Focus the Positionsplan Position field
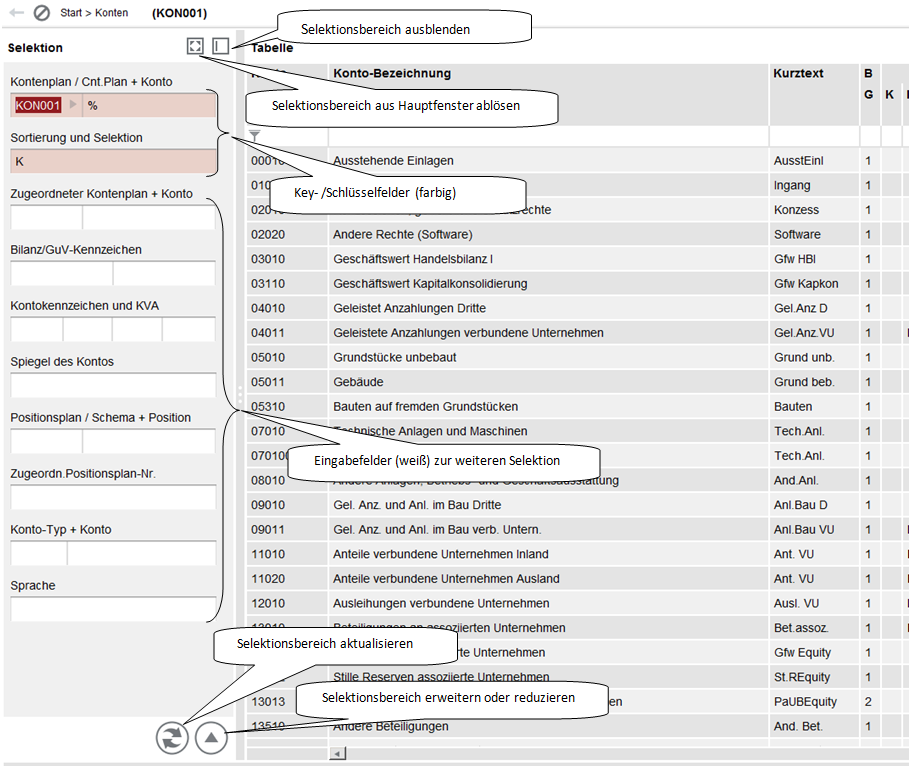Image resolution: width=915 pixels, height=766 pixels. click(149, 442)
